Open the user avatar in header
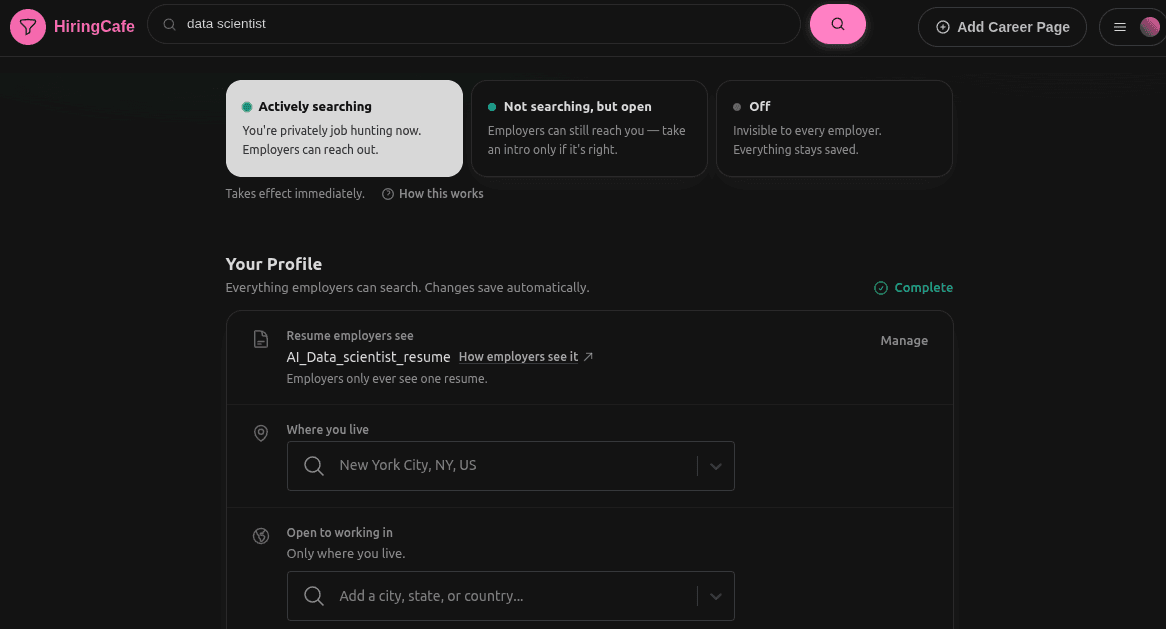The height and width of the screenshot is (629, 1166). tap(1150, 27)
